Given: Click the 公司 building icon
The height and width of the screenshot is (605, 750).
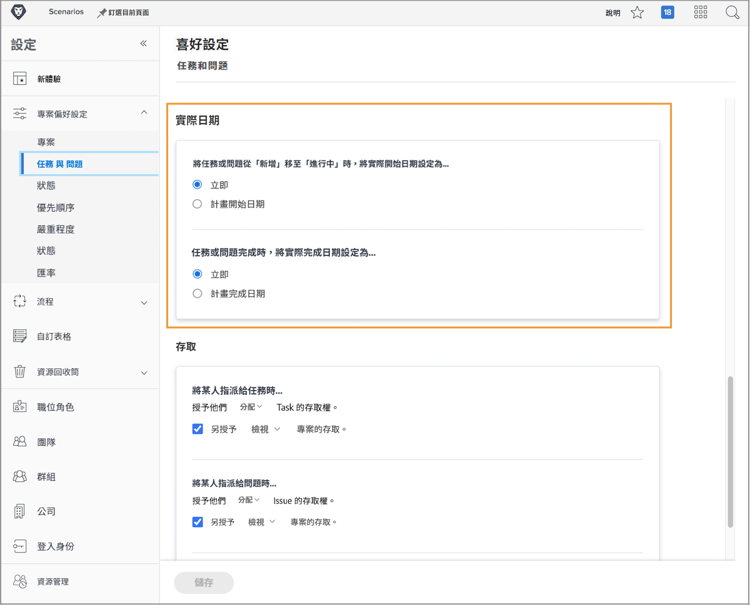Looking at the screenshot, I should [19, 511].
